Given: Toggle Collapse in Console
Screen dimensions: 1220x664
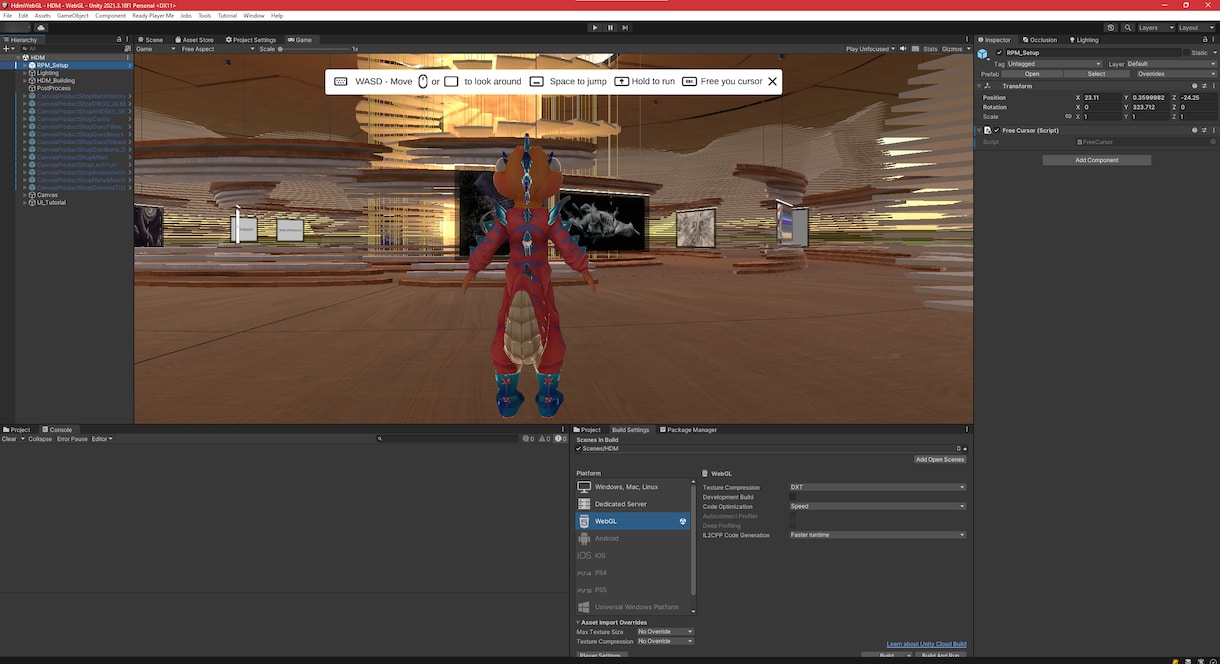Looking at the screenshot, I should click(40, 439).
